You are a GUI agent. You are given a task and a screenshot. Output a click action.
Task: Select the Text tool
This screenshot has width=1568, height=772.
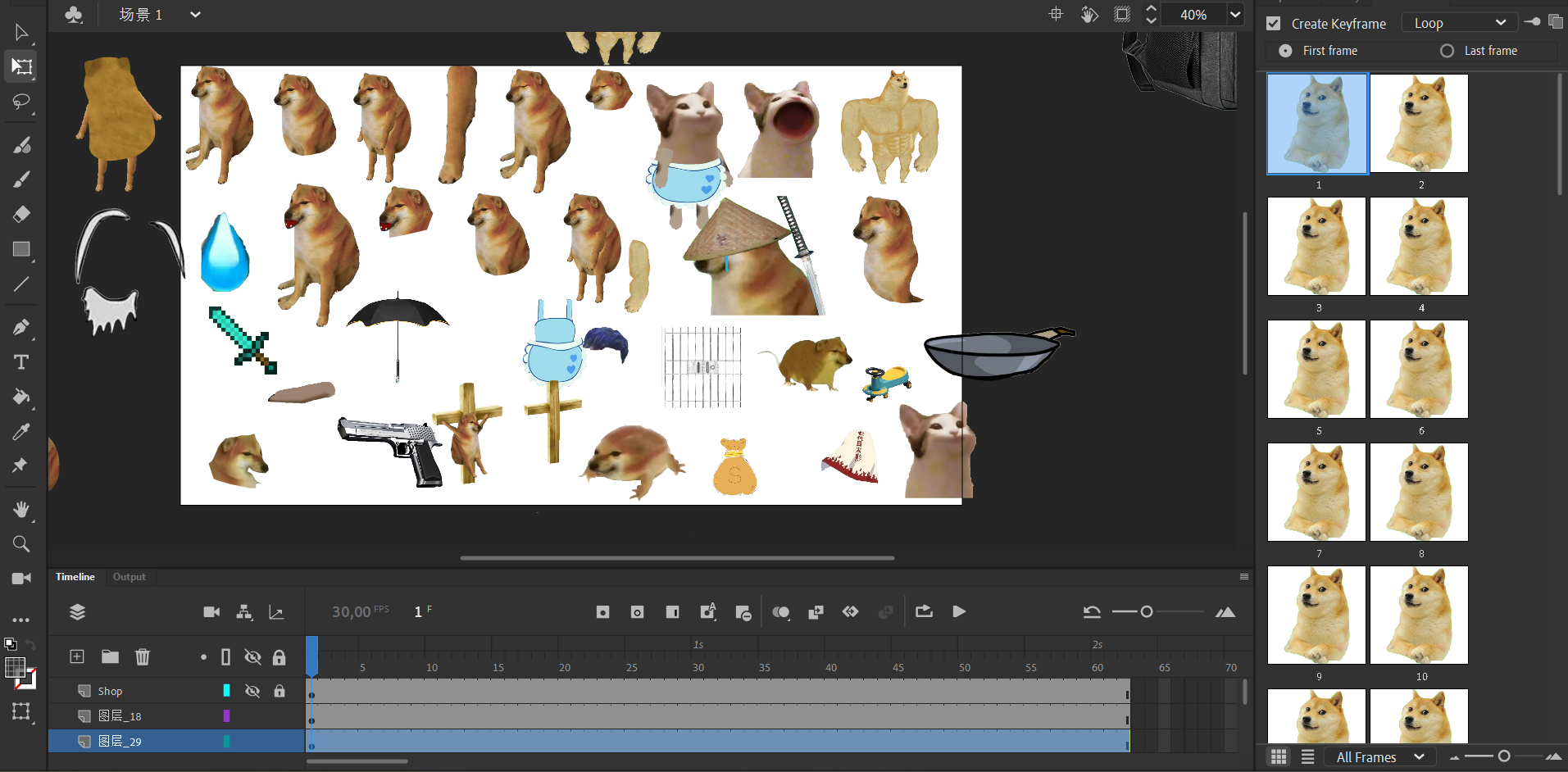(21, 362)
